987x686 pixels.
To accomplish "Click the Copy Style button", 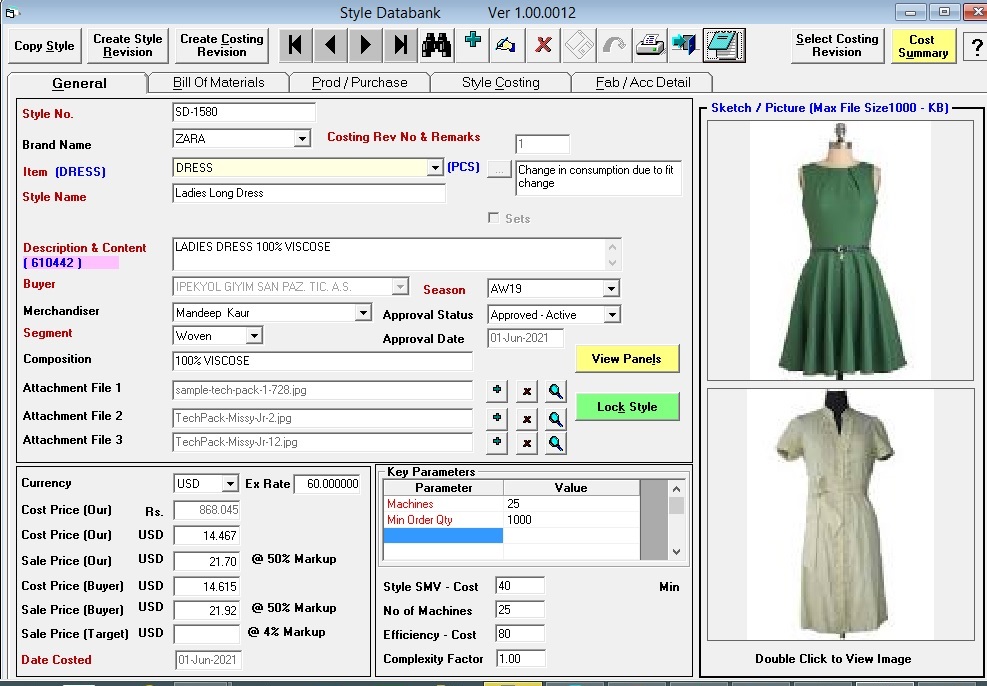I will [x=45, y=46].
